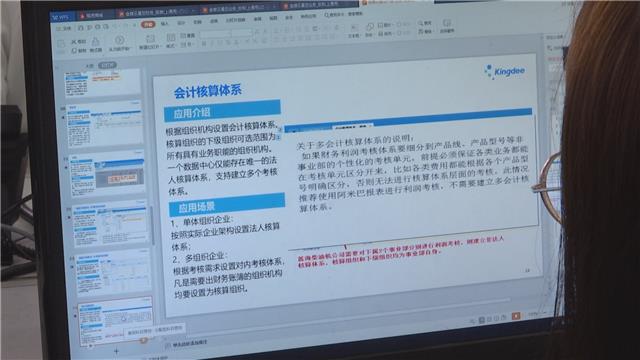Click the orange slideshow play button in status bar
This screenshot has width=640, height=360.
point(516,316)
